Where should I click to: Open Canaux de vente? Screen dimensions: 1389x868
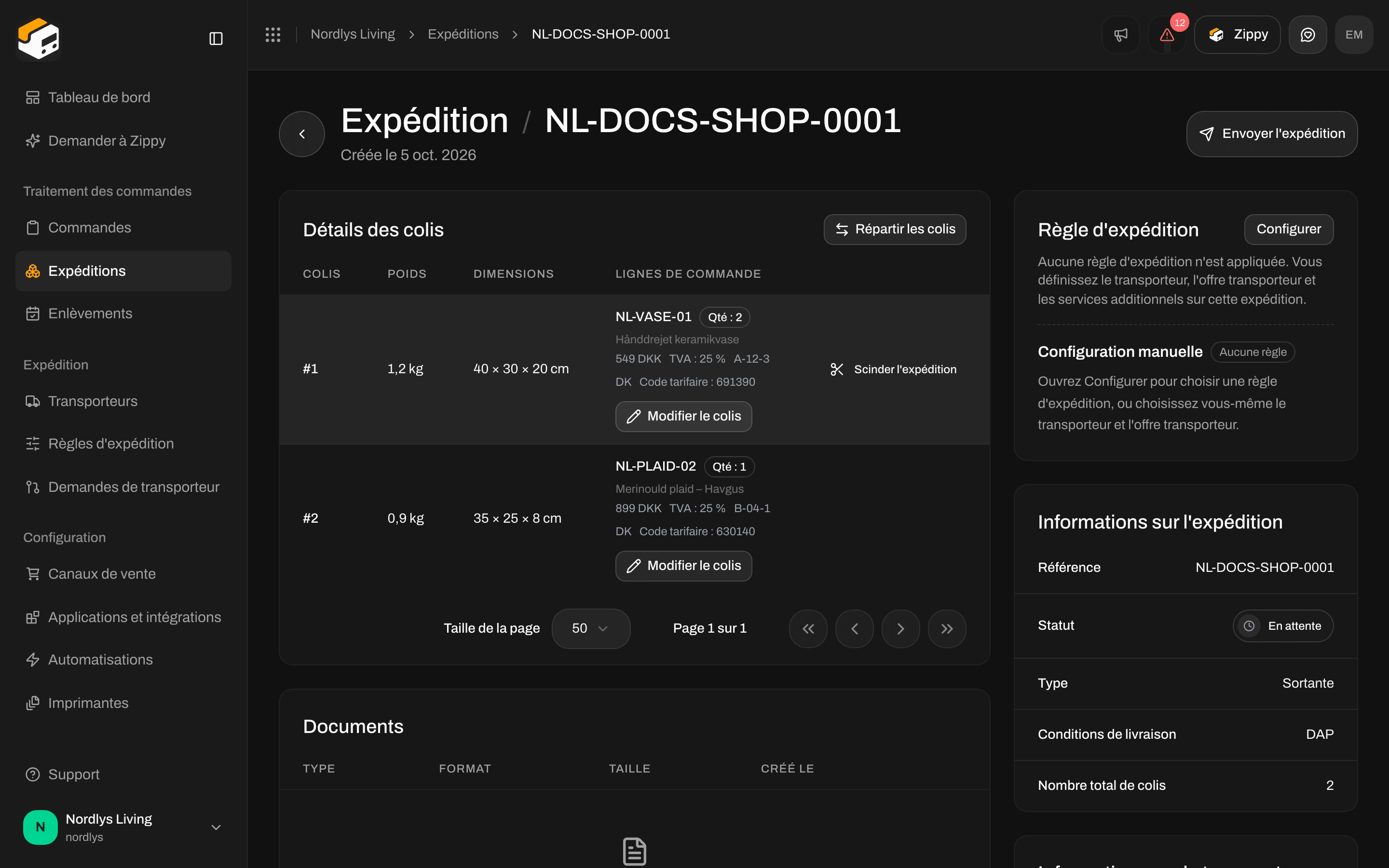click(123, 574)
